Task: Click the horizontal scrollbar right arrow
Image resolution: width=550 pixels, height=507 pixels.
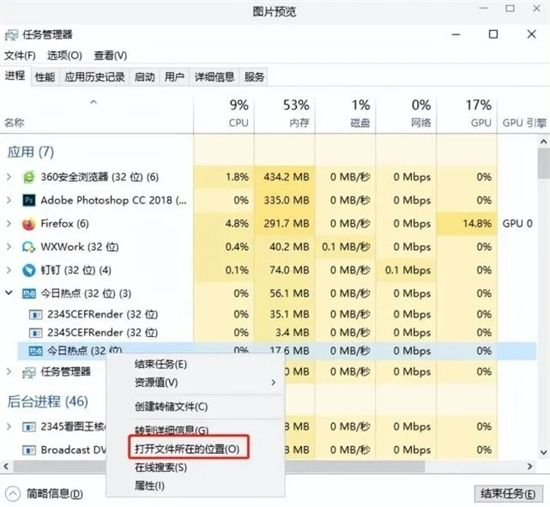Action: click(x=530, y=467)
